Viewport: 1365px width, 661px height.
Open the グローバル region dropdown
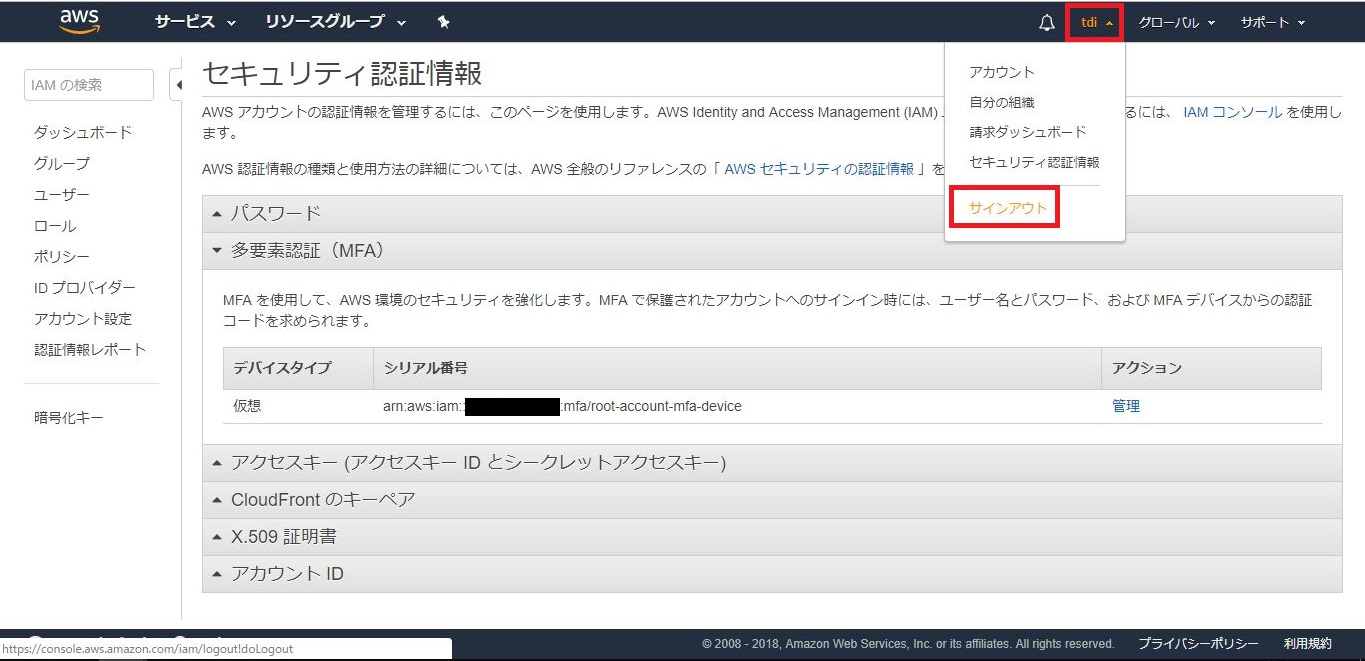[1176, 23]
